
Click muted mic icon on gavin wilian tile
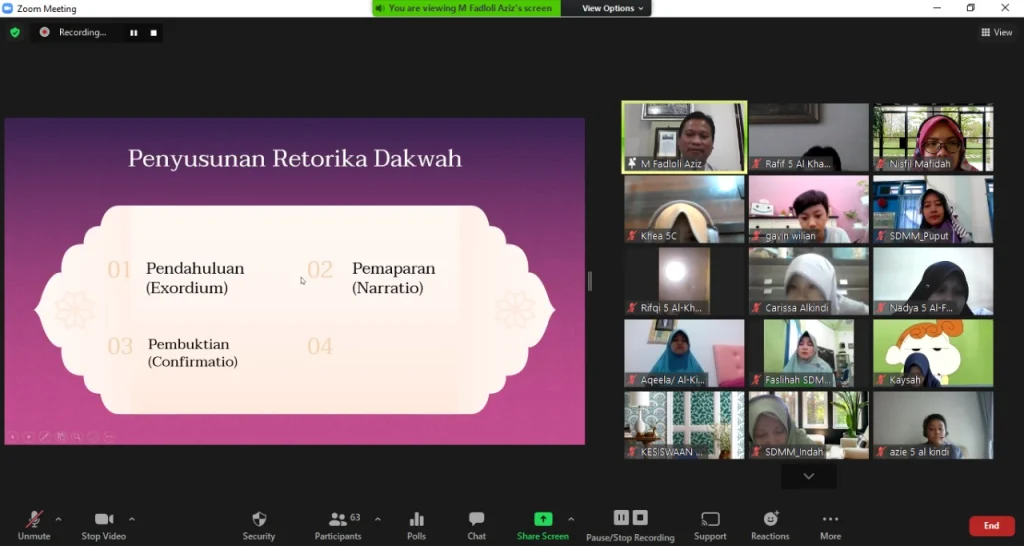(757, 236)
